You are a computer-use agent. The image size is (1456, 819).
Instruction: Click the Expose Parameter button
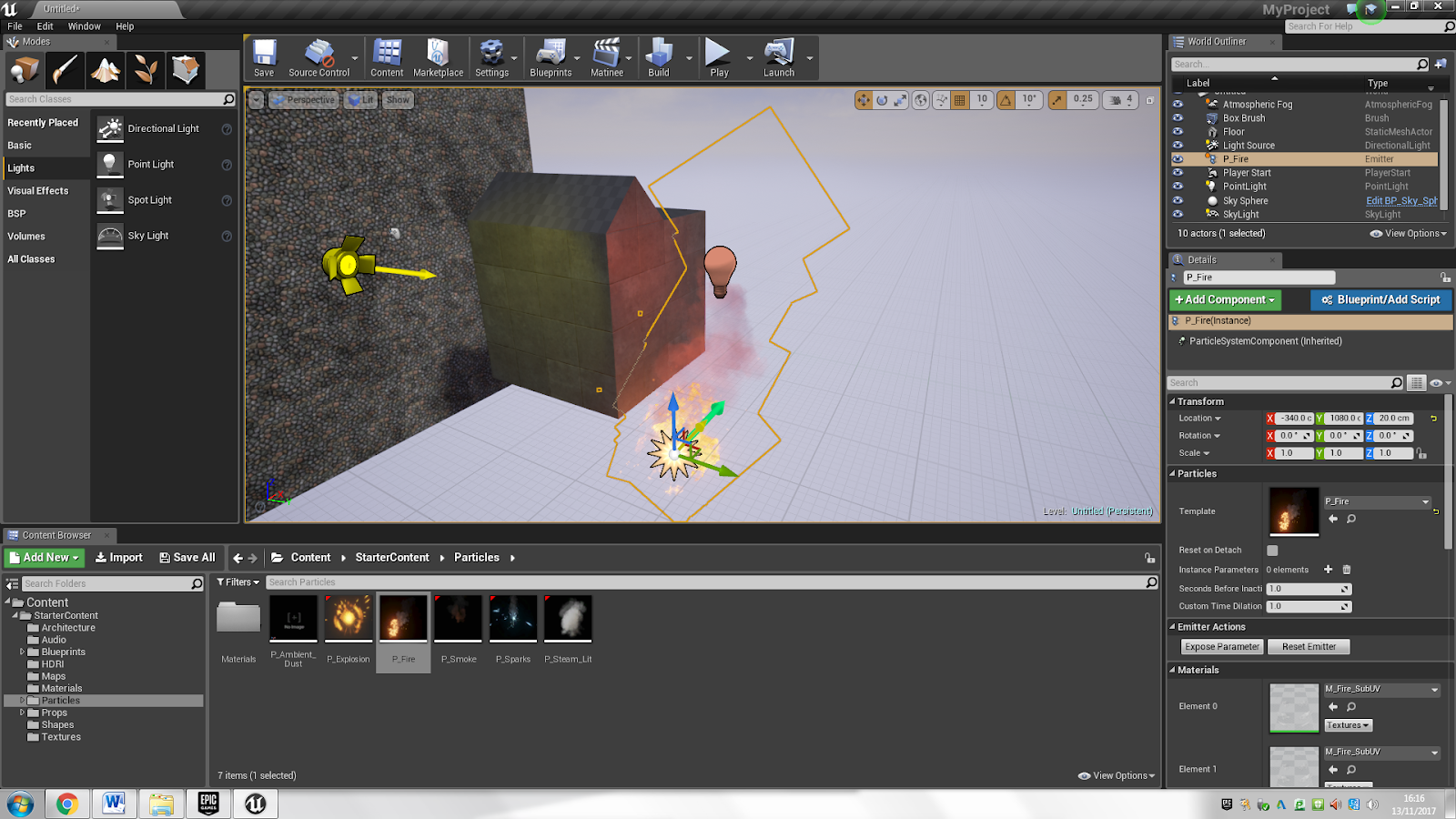1222,647
